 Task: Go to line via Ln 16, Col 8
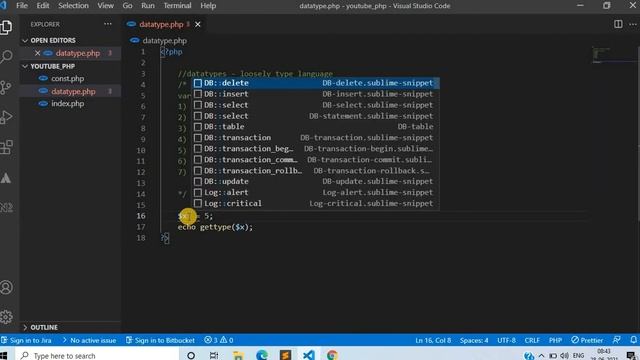[x=433, y=340]
